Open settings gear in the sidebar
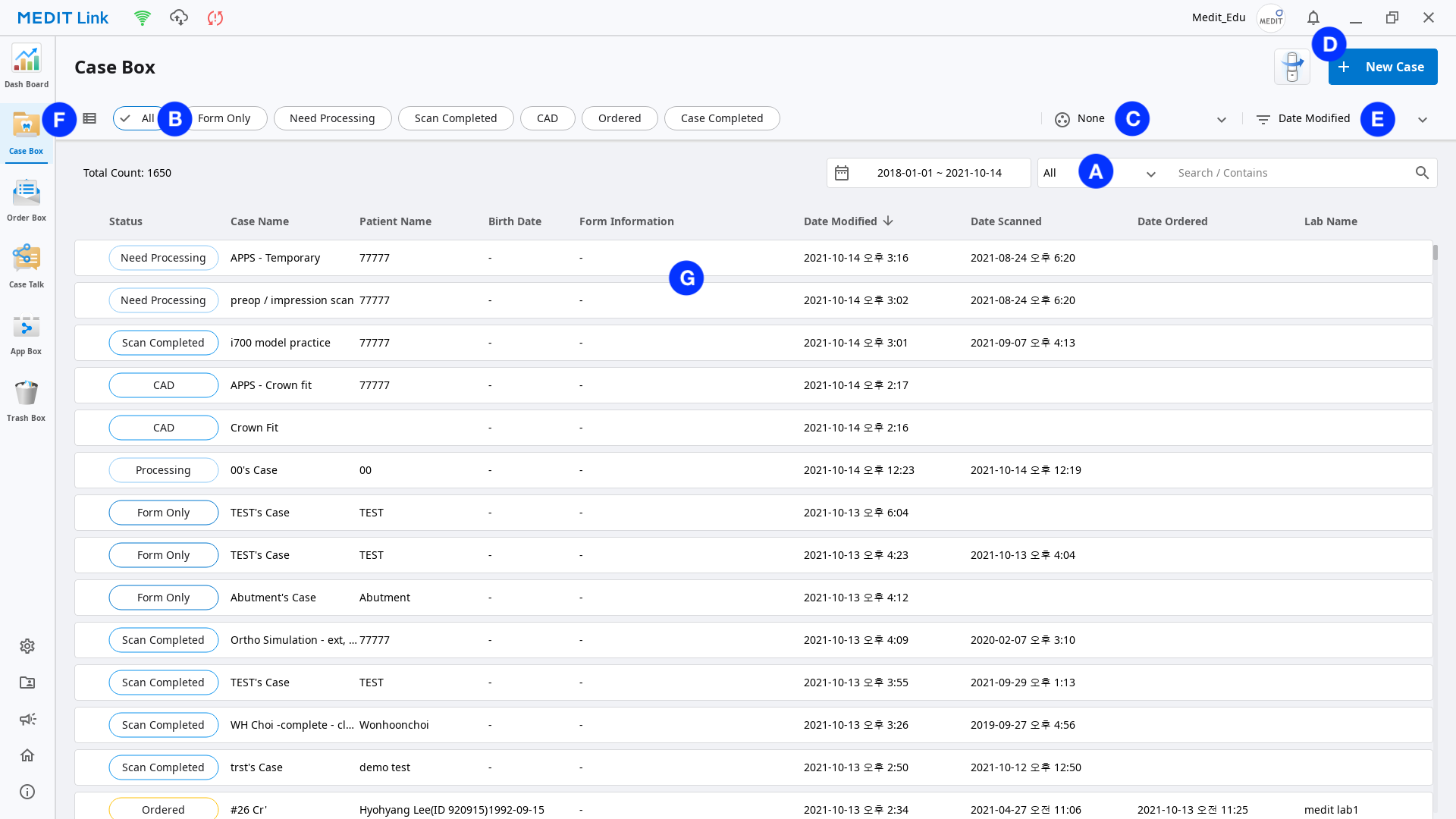This screenshot has height=819, width=1456. pyautogui.click(x=27, y=646)
